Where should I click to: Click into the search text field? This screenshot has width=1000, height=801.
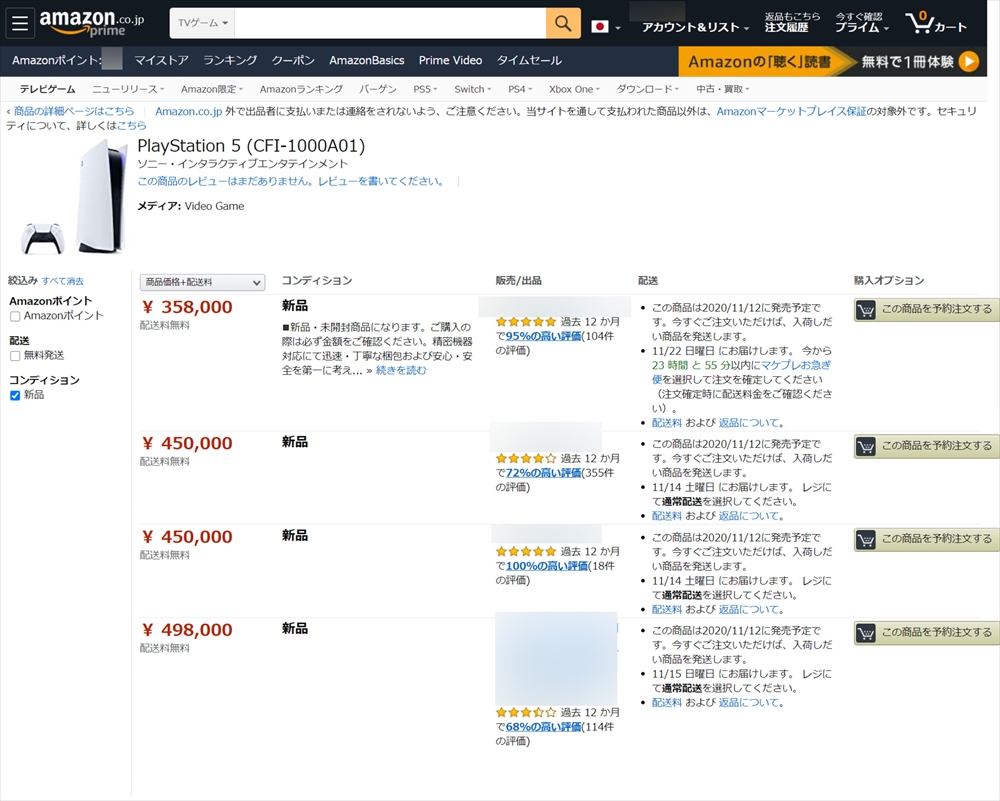tap(390, 23)
